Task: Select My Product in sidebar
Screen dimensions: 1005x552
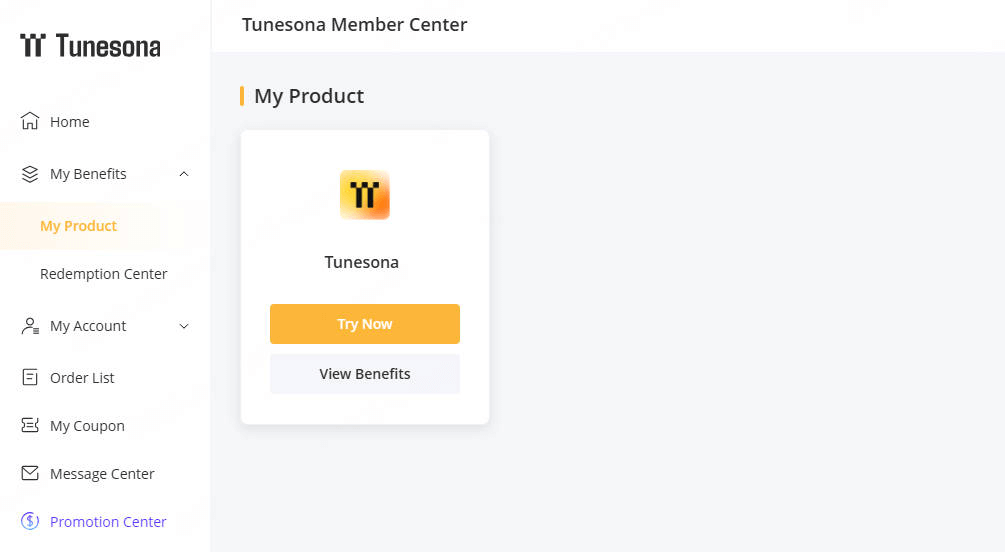Action: click(78, 226)
